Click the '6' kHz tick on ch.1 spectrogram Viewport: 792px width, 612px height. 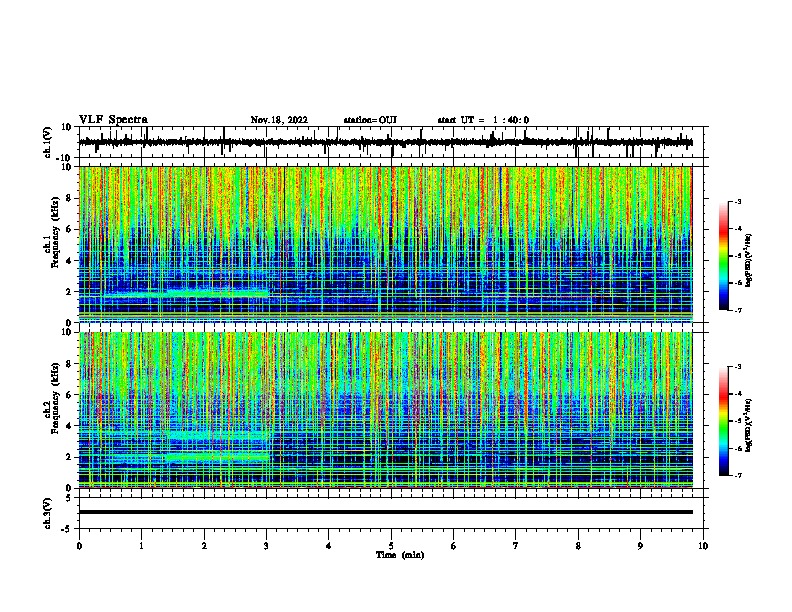click(x=70, y=229)
